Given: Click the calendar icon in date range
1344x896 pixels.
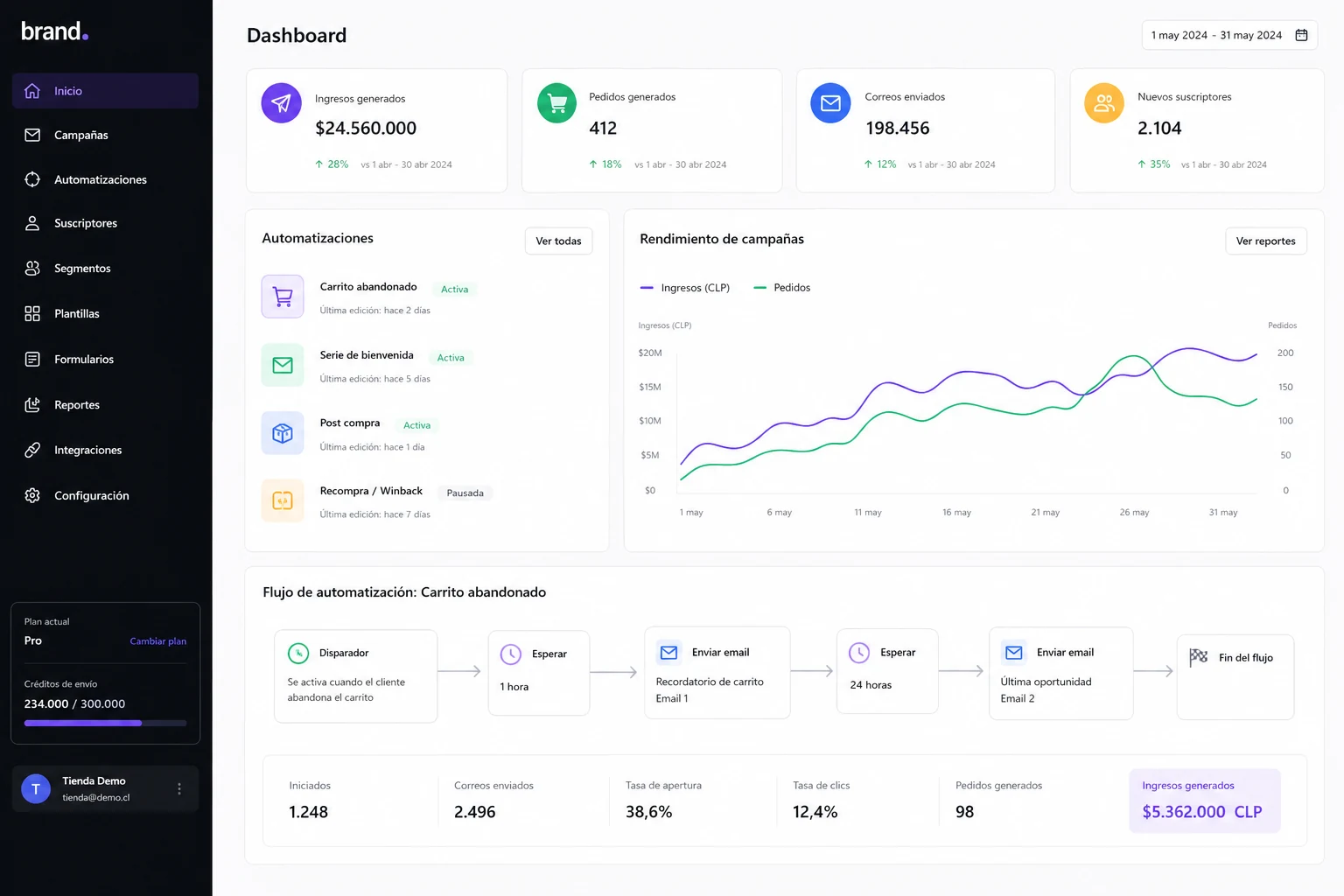Looking at the screenshot, I should coord(1301,35).
